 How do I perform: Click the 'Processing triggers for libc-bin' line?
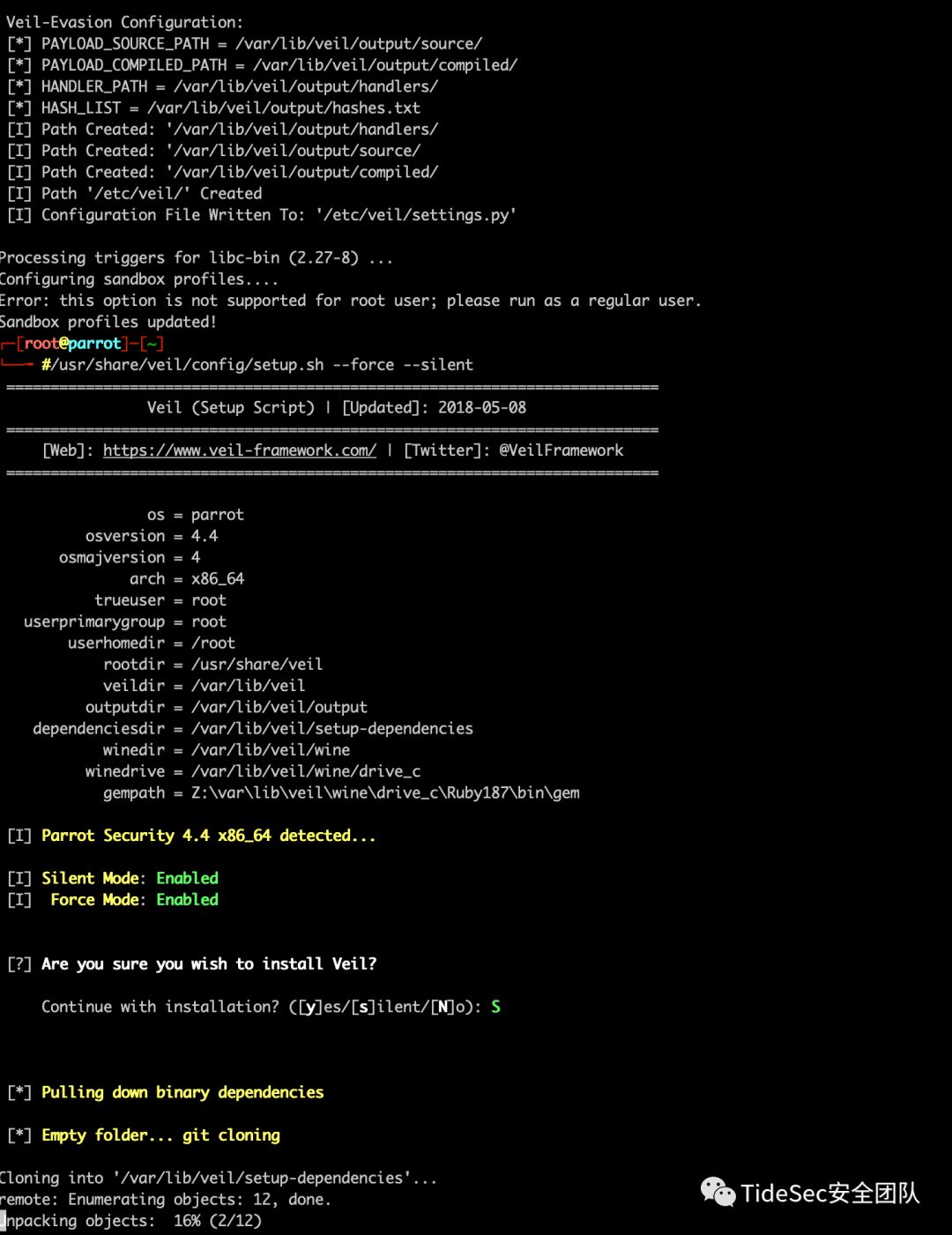197,257
